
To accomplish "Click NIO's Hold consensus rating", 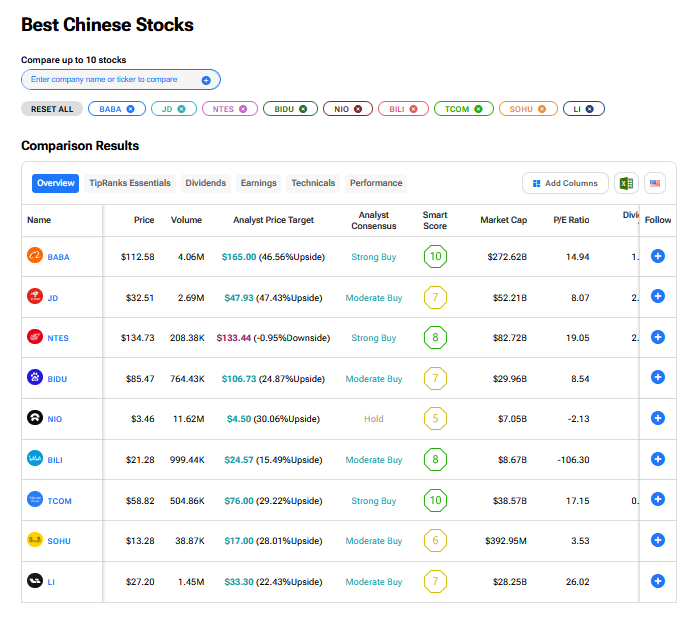I will tap(373, 419).
